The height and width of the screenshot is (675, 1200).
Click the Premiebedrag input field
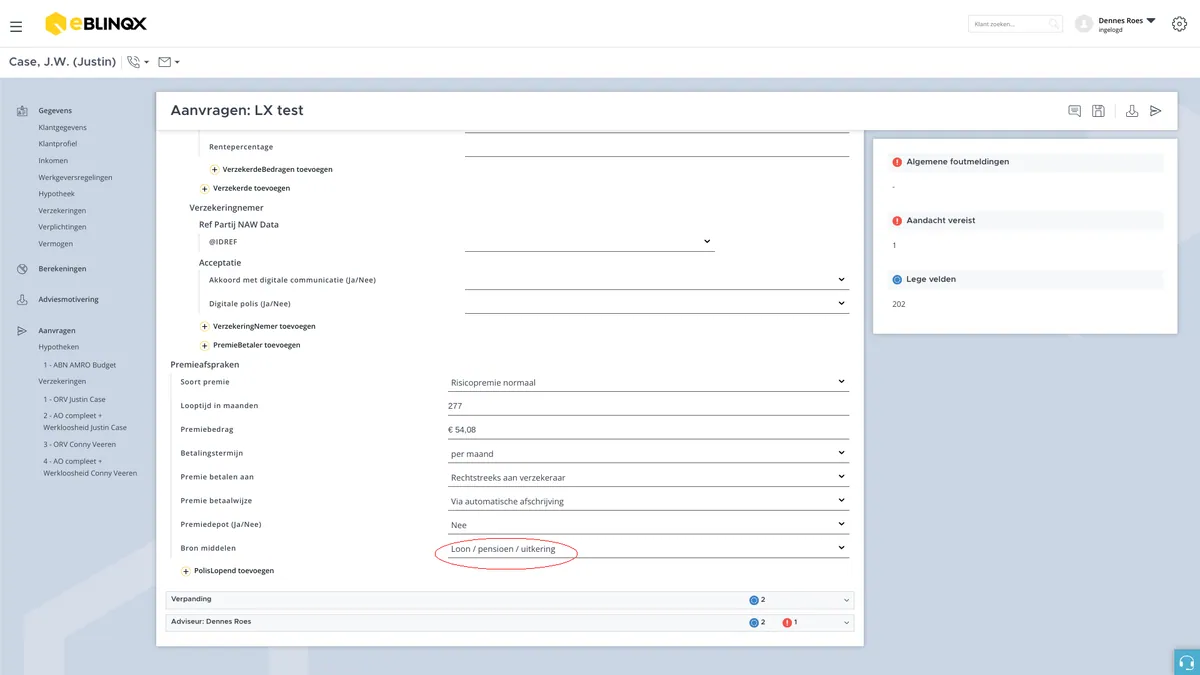[648, 430]
